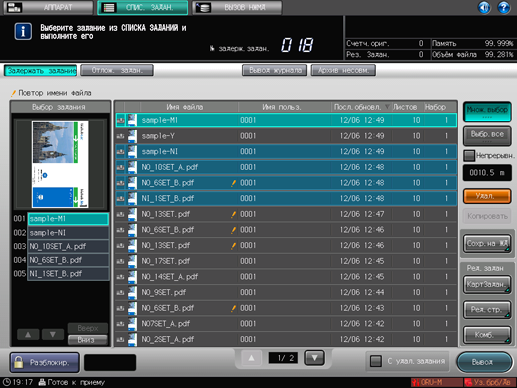This screenshot has height=388, width=517.
Task: Click the duplicate-name pencil mark on NO_6SET_B.pdf 12:46
Action: 234,230
